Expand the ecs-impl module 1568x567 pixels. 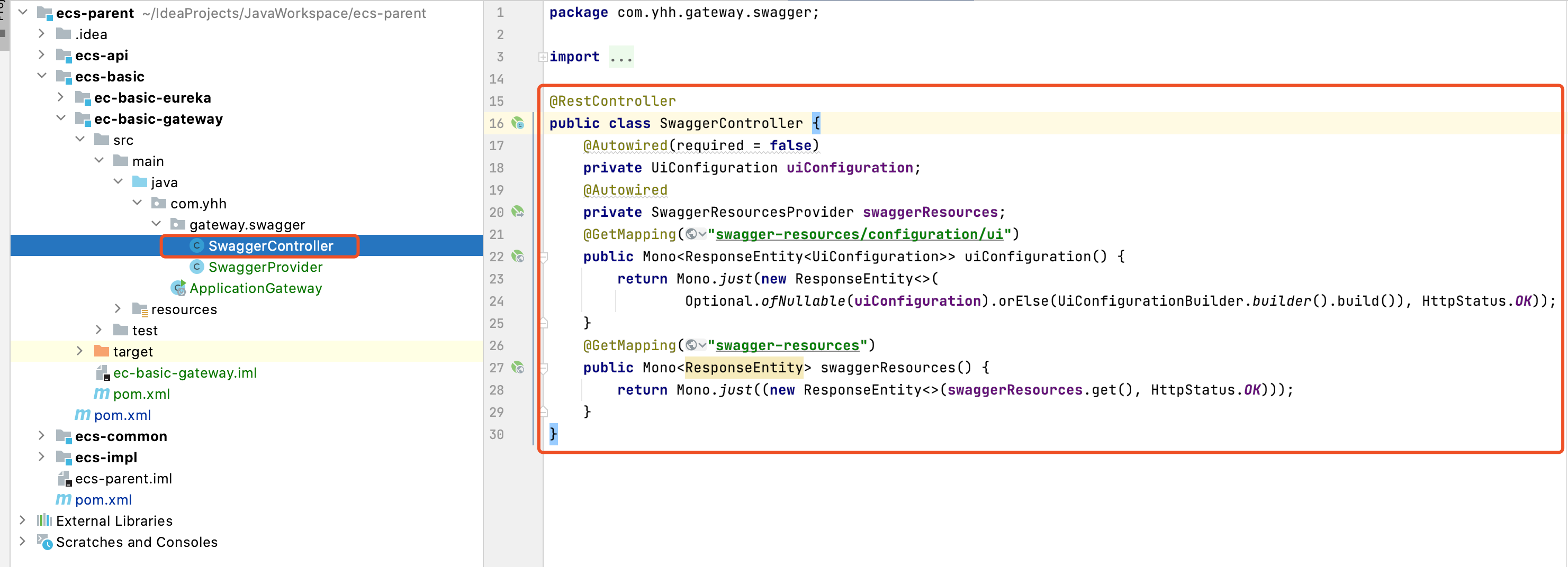(41, 457)
